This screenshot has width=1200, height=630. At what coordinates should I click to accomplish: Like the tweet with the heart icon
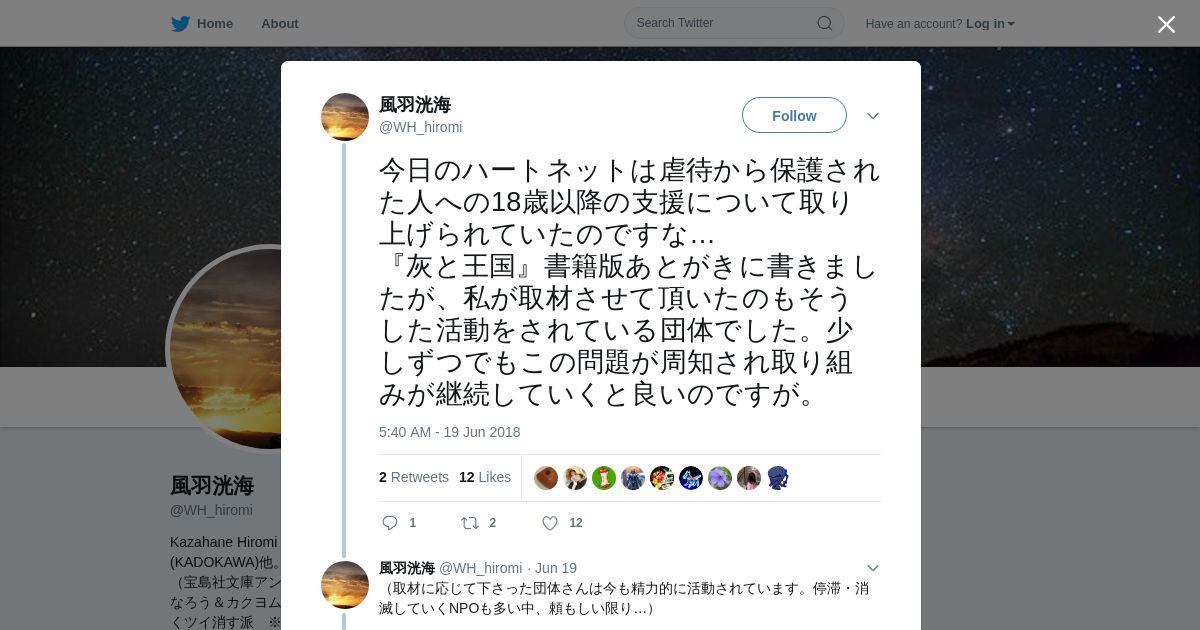[550, 523]
